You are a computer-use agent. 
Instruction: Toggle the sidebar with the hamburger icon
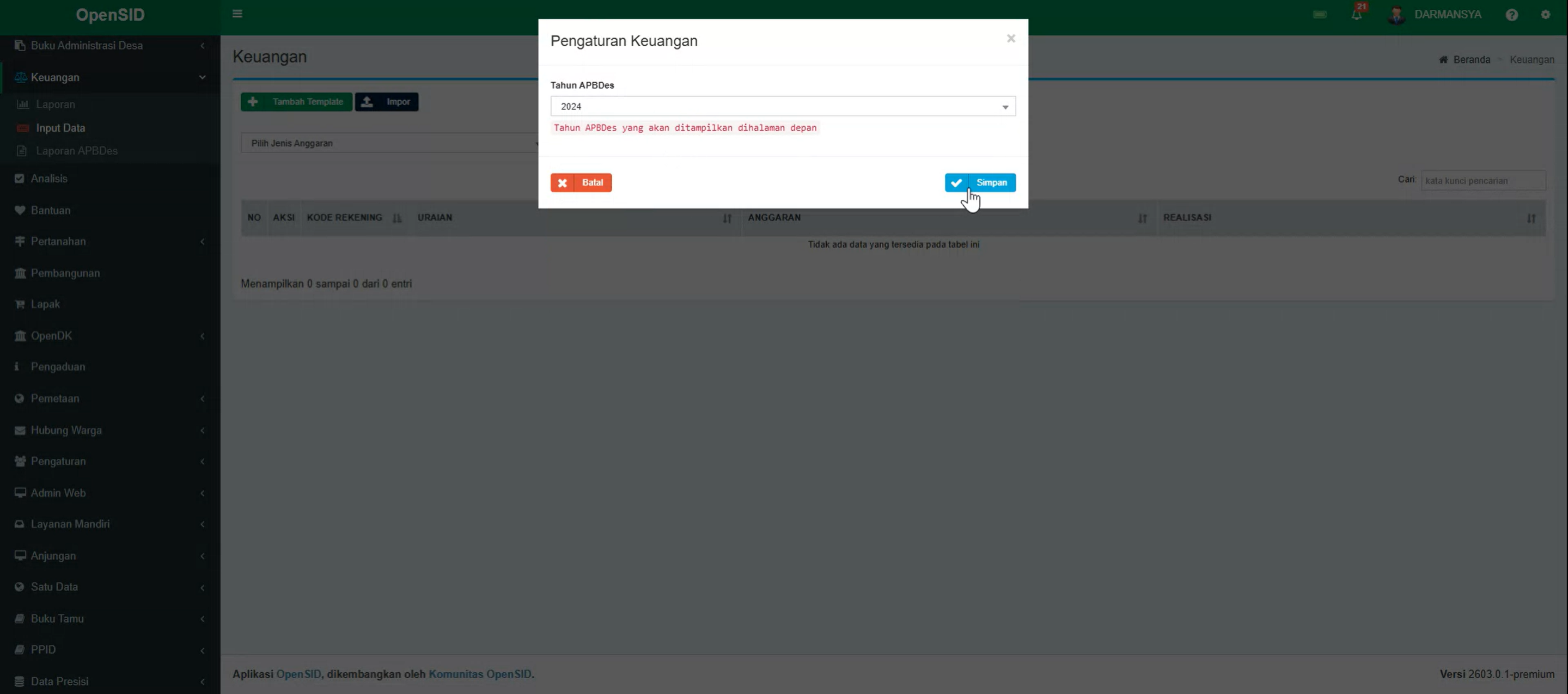(x=237, y=14)
